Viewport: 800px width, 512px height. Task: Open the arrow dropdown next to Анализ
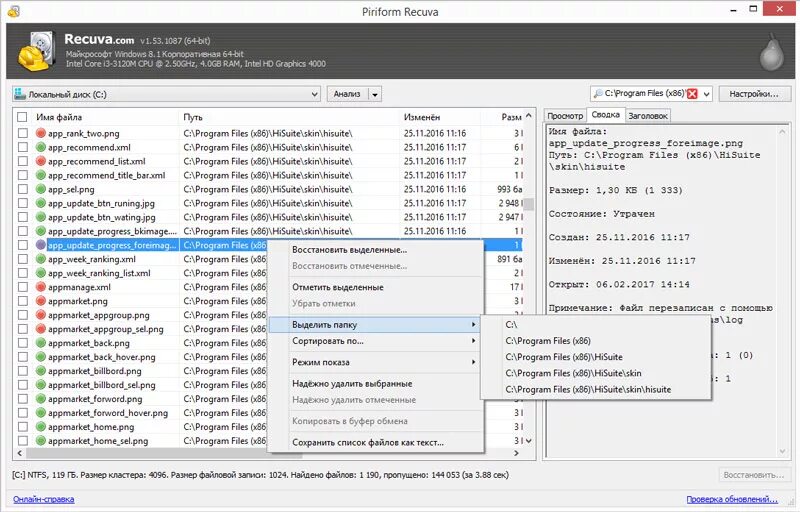pos(375,94)
